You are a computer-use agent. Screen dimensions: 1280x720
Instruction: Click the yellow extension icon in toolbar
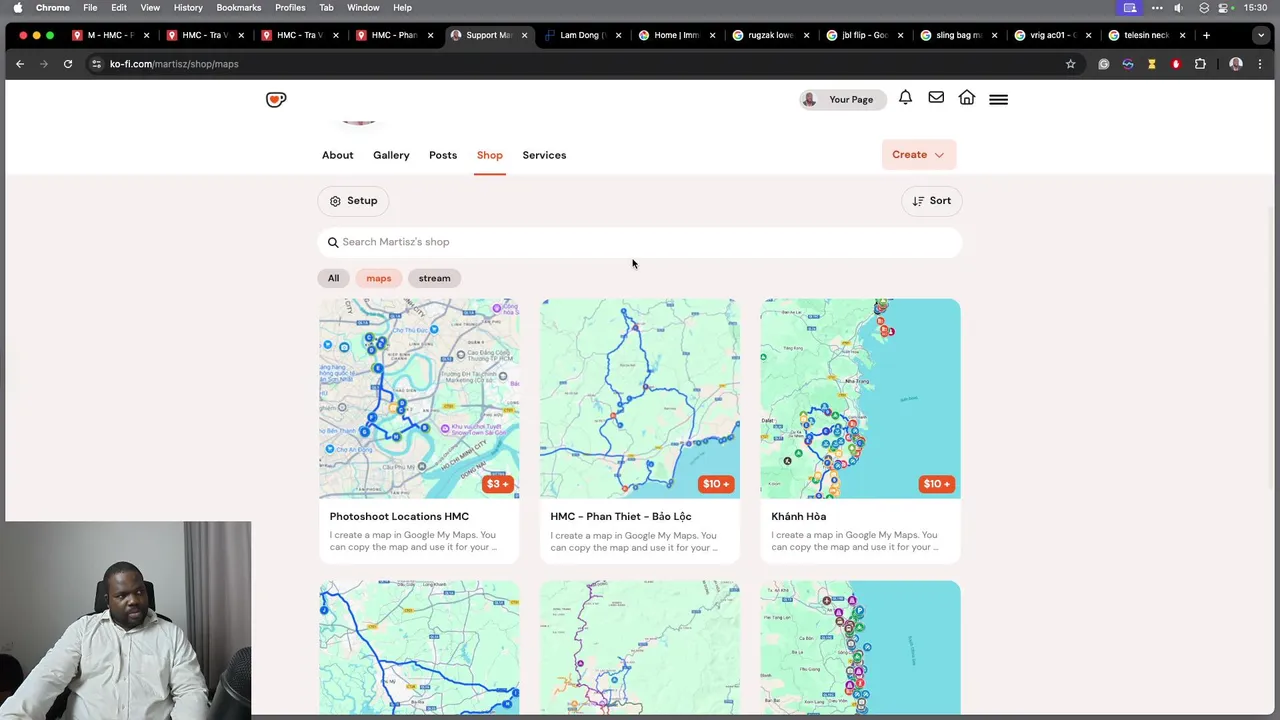point(1152,64)
